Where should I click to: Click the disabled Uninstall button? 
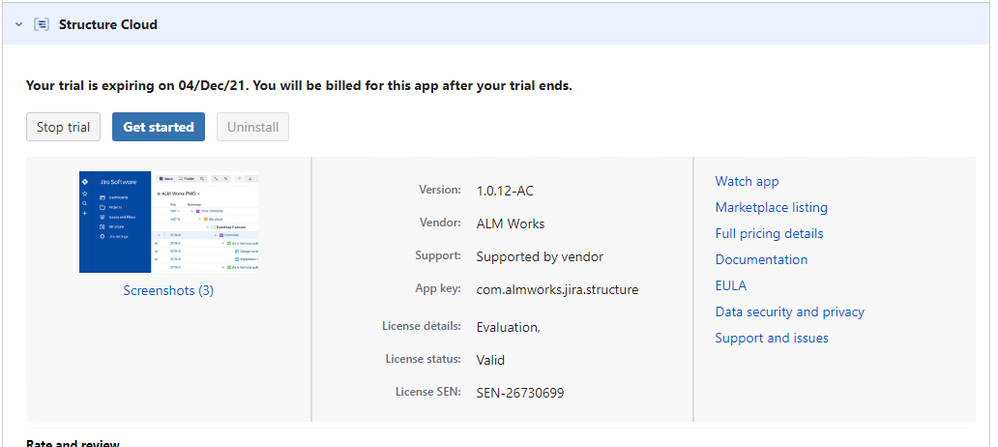(x=253, y=127)
